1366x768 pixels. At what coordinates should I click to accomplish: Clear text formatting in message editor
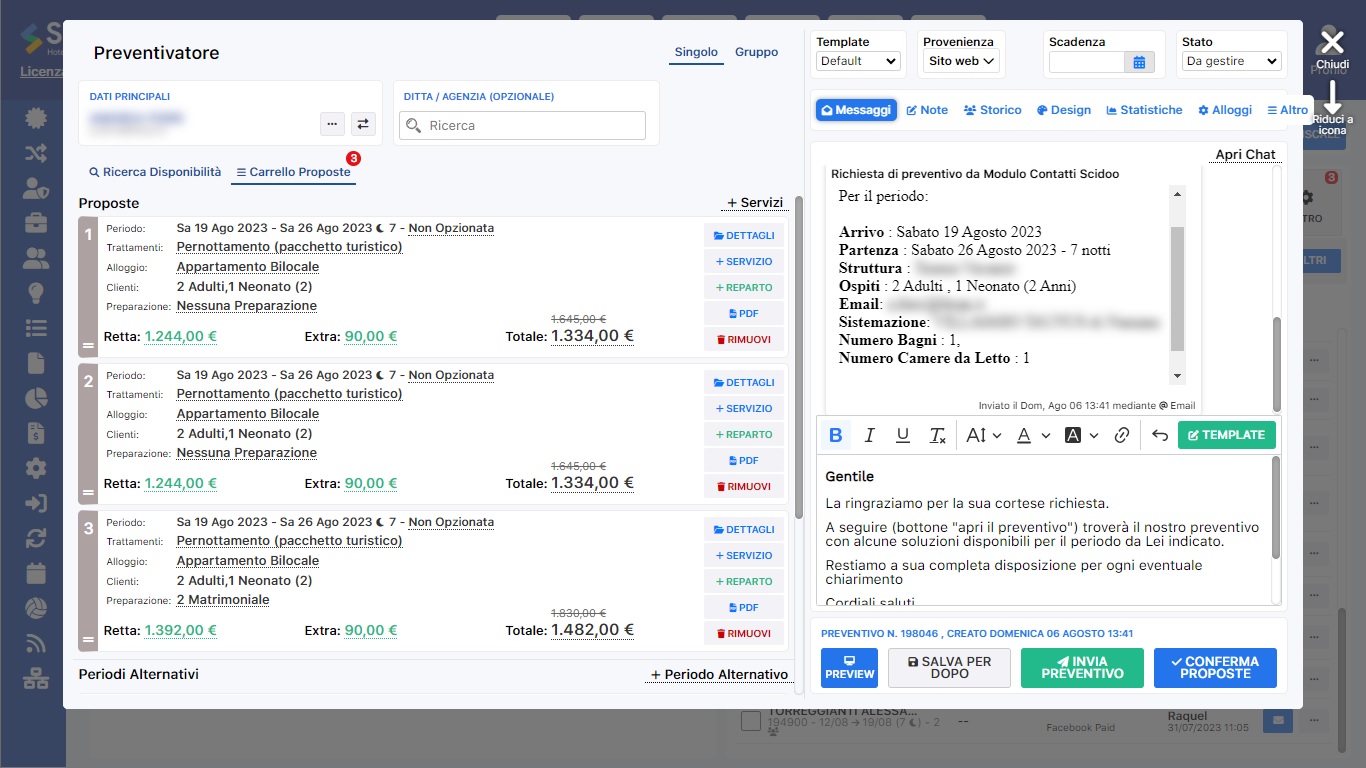[937, 435]
